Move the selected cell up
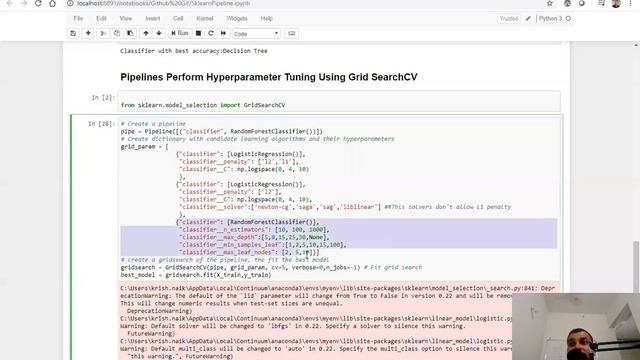This screenshot has height=360, width=640. [x=146, y=33]
